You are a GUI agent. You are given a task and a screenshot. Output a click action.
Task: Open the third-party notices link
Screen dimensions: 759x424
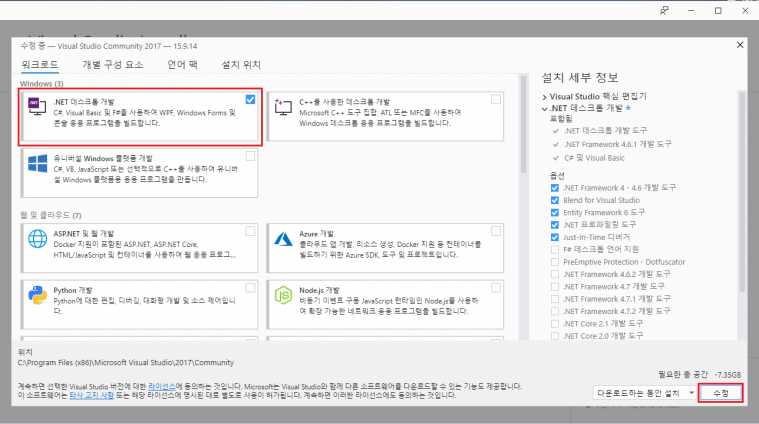pos(91,395)
